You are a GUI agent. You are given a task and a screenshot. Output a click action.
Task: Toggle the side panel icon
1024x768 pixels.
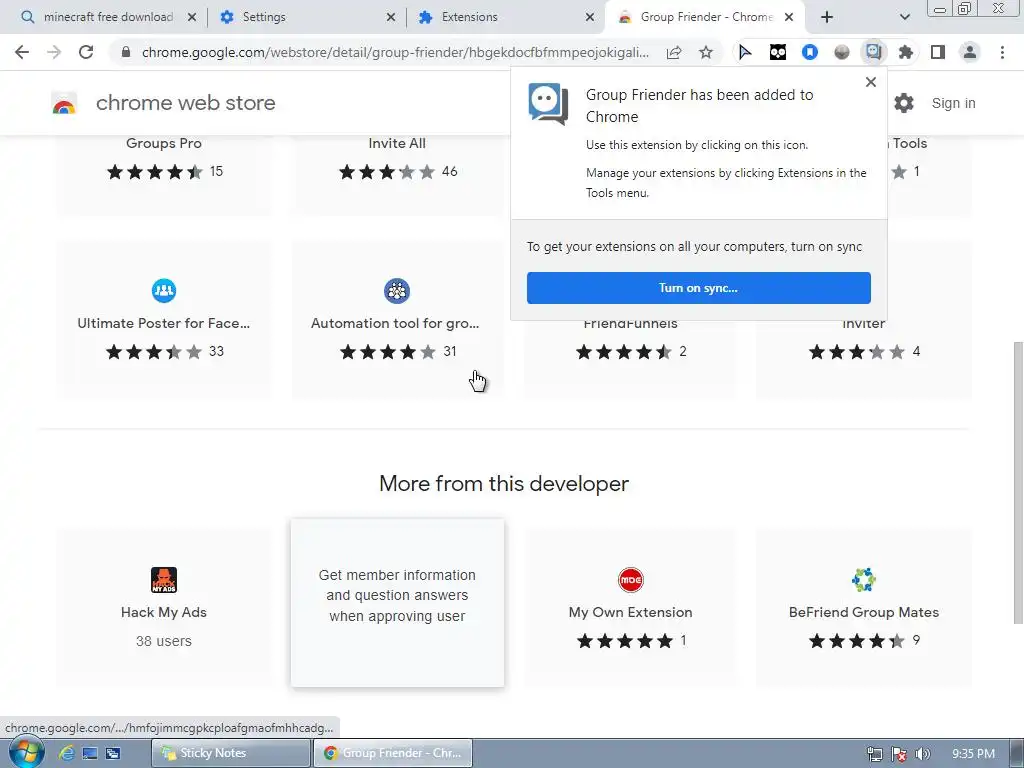(x=938, y=52)
